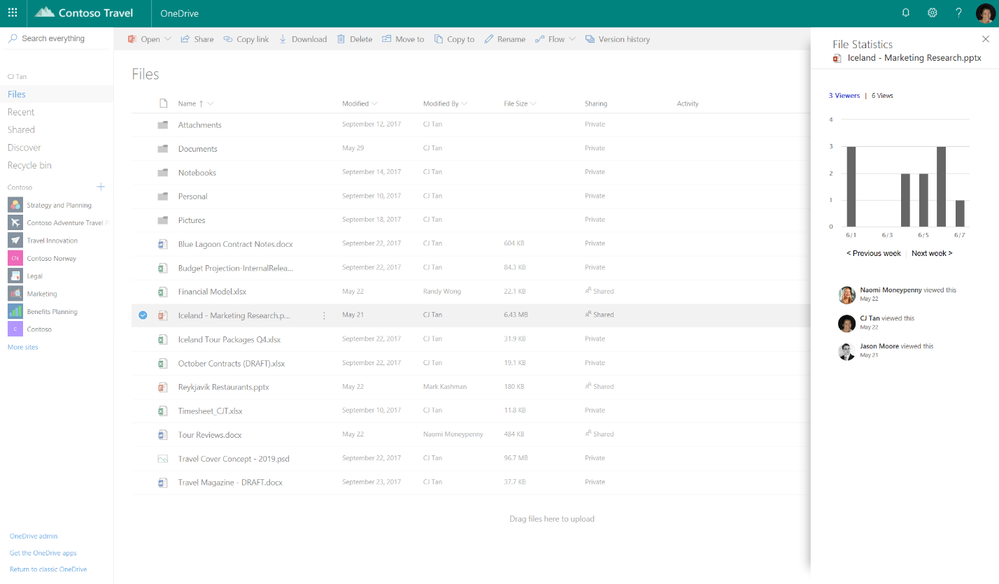Click the Search everything field

click(x=57, y=39)
